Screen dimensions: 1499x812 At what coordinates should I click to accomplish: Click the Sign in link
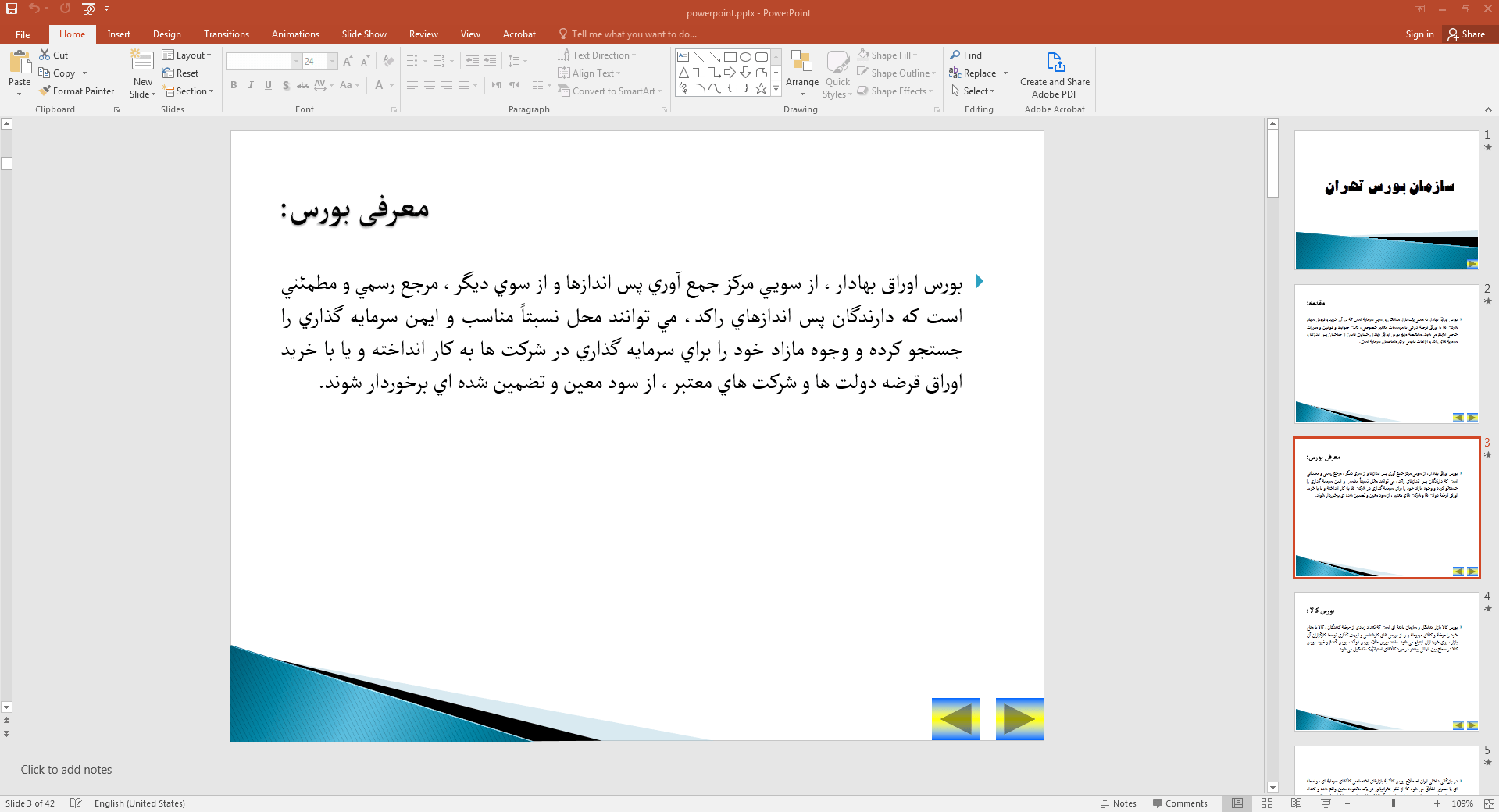click(x=1419, y=34)
